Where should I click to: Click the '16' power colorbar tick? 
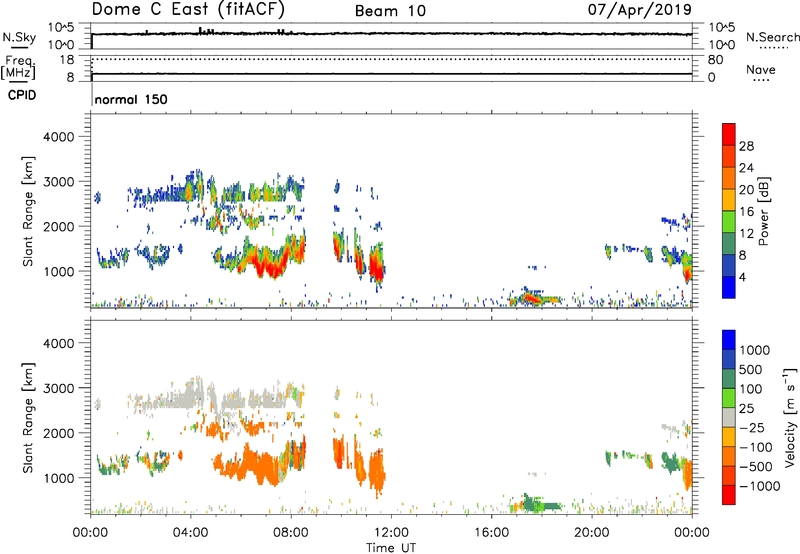(x=746, y=212)
